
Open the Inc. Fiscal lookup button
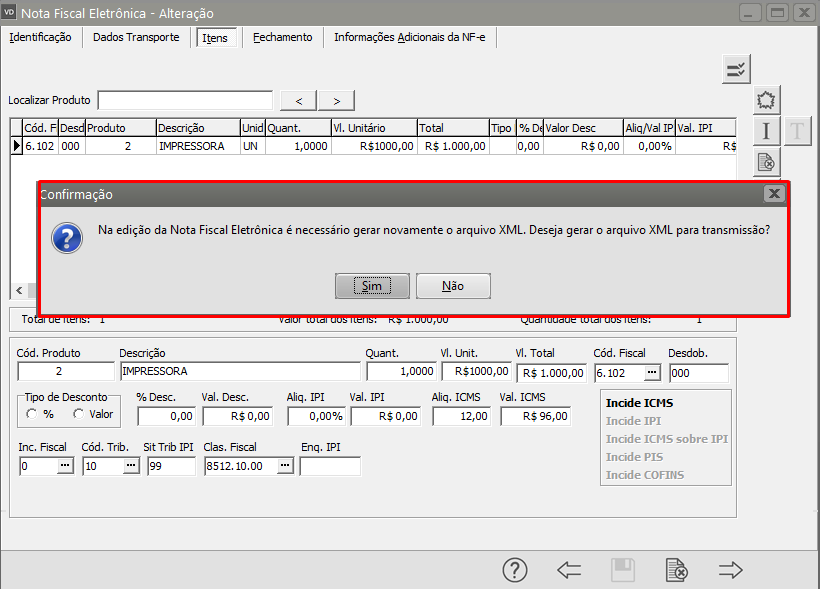click(x=65, y=466)
